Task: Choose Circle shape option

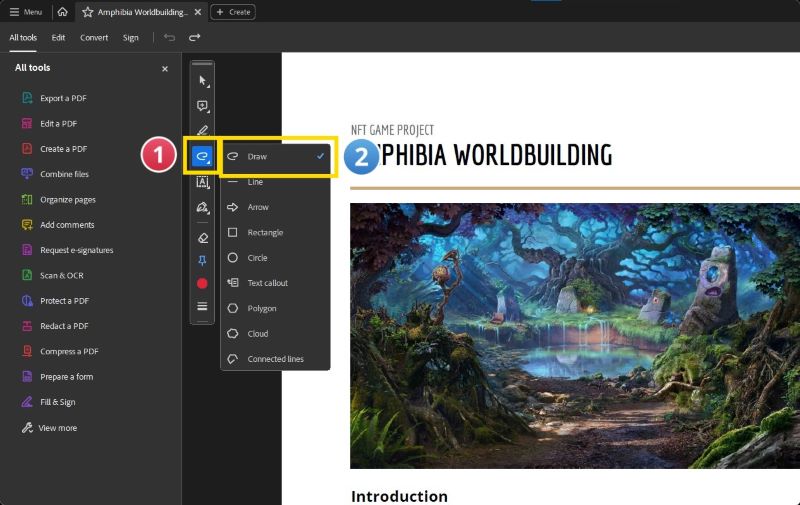Action: pos(276,258)
